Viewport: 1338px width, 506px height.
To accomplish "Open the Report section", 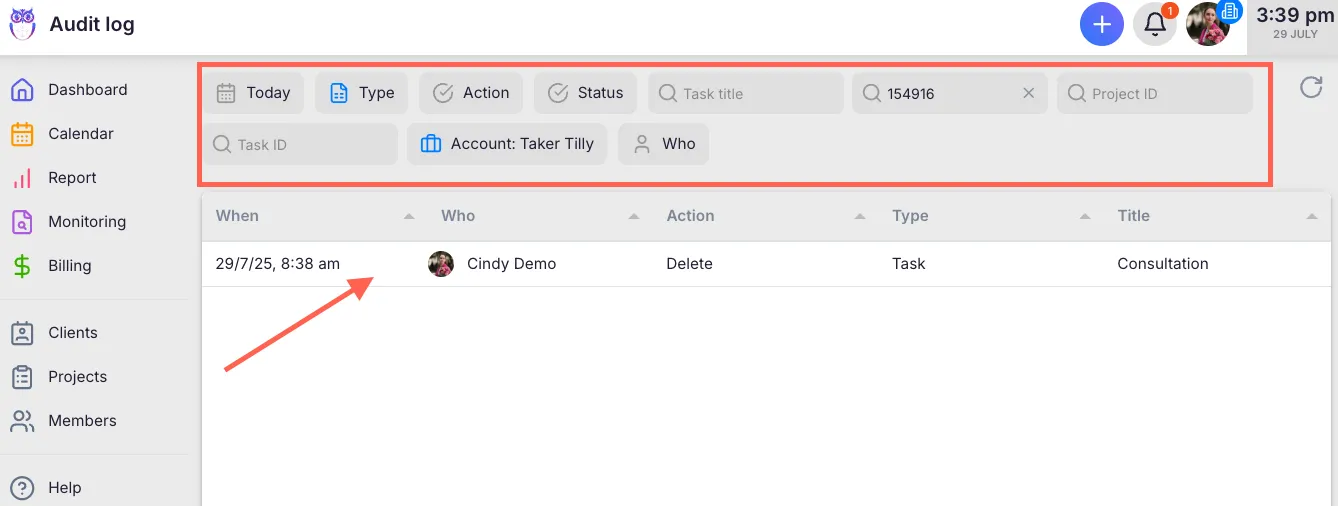I will pos(72,178).
